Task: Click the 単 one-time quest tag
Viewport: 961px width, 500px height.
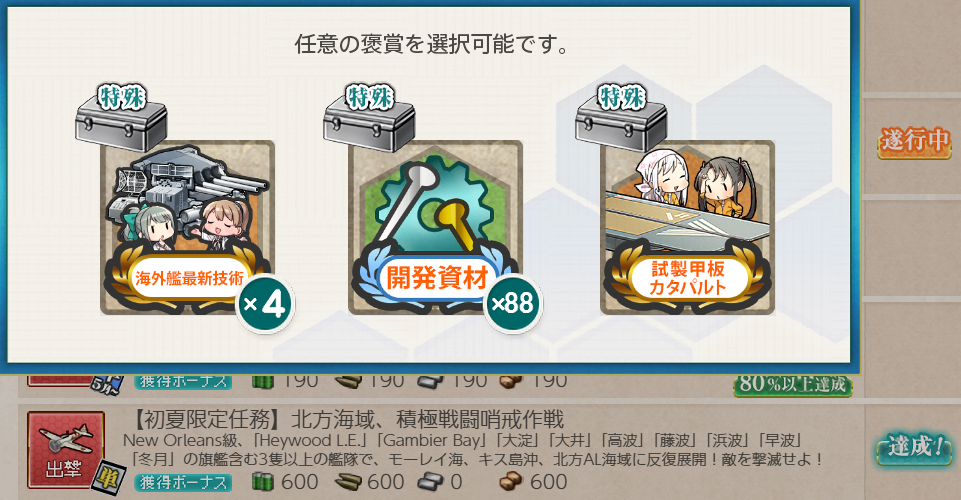Action: click(x=108, y=477)
